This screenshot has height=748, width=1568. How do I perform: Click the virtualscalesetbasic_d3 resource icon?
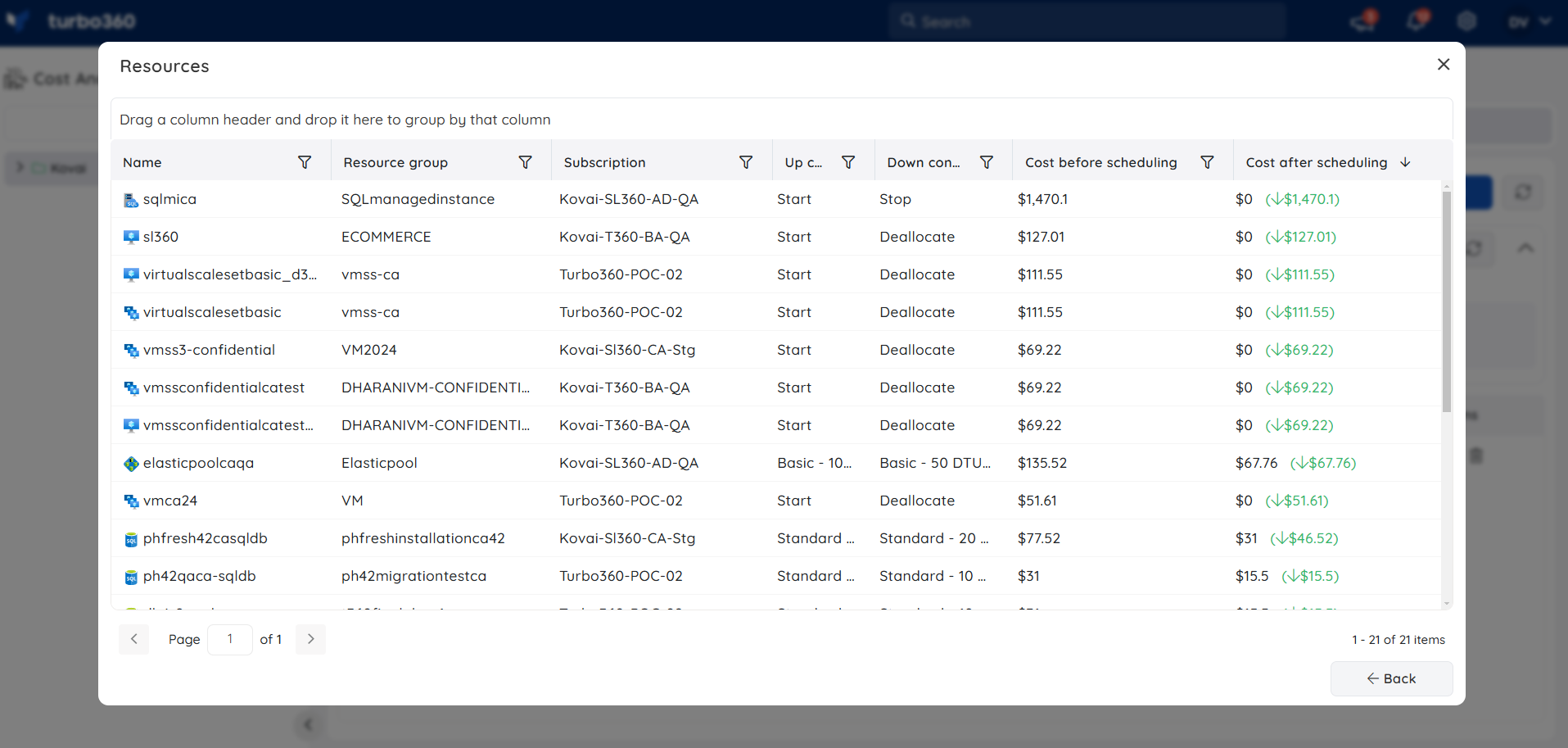[131, 274]
